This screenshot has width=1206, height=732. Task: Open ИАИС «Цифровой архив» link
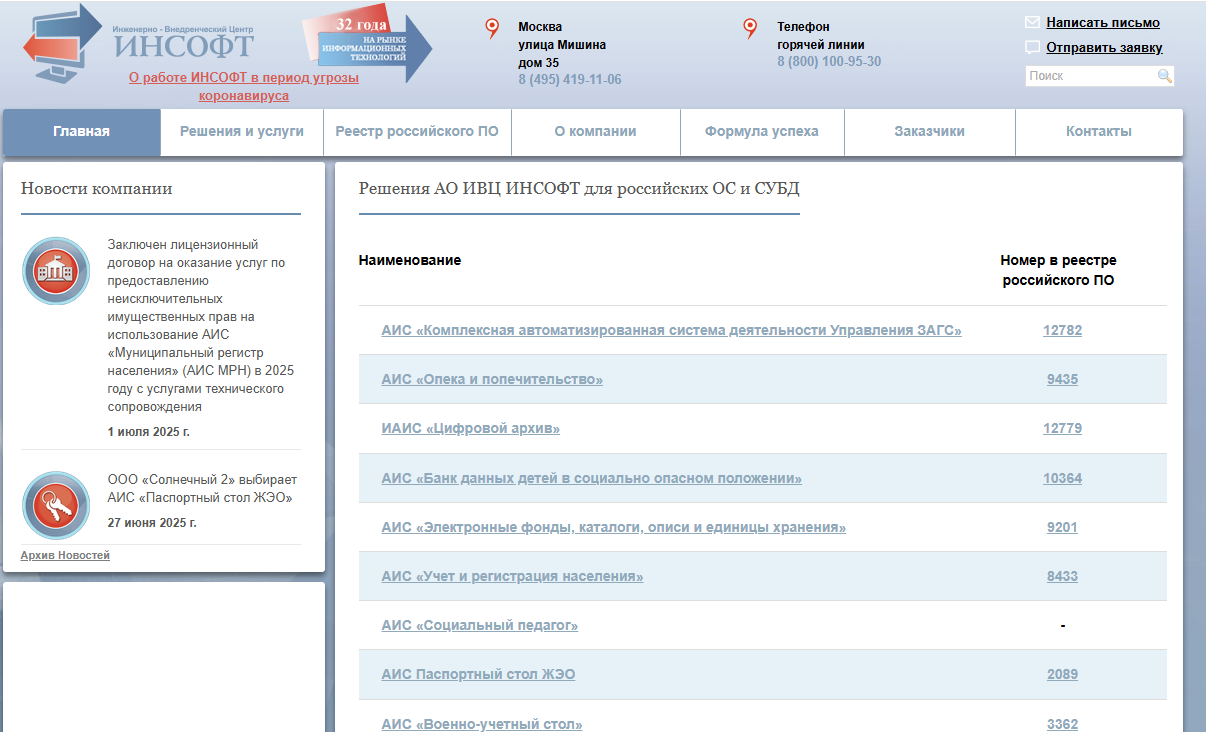click(x=470, y=428)
